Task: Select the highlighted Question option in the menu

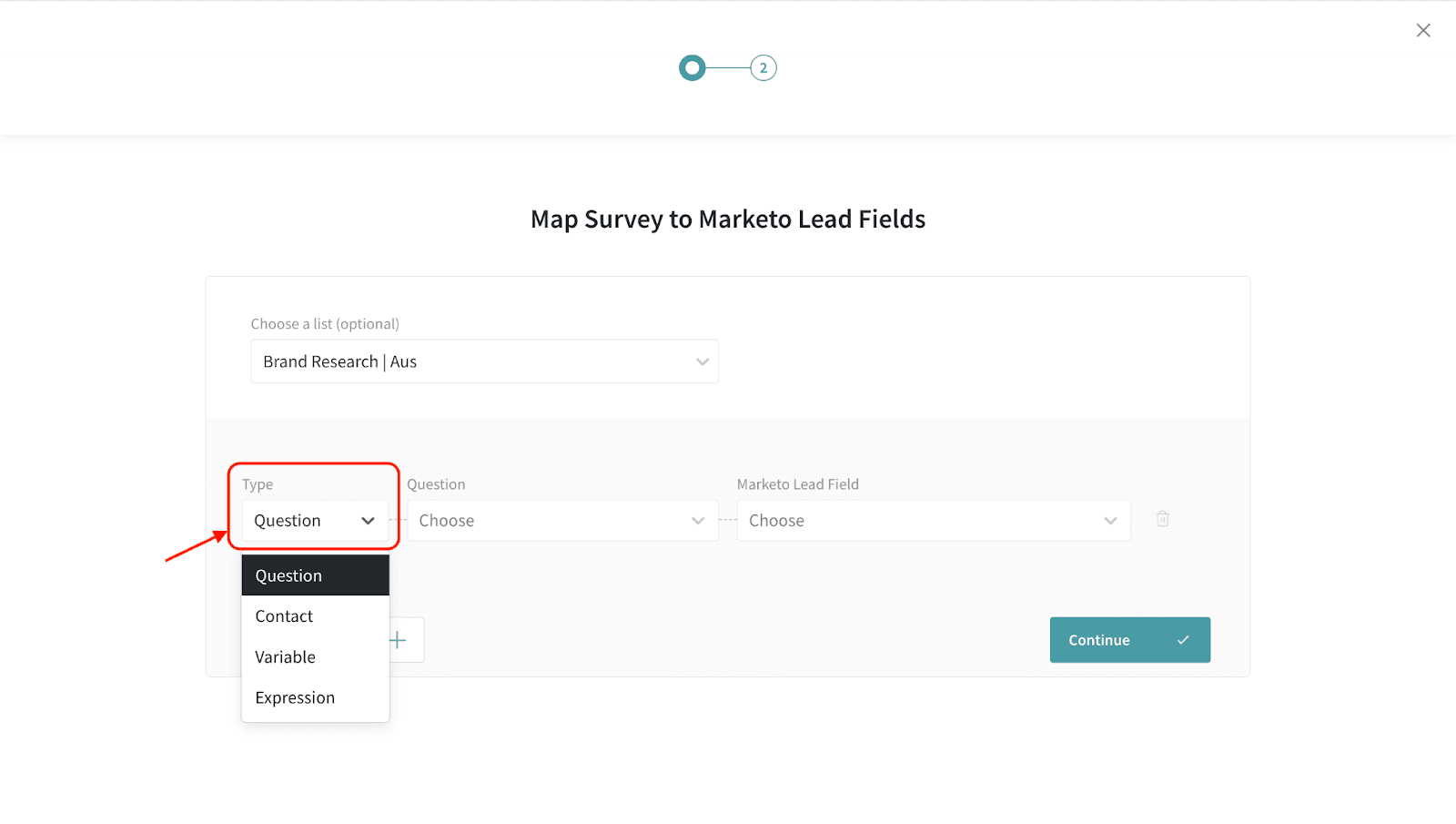Action: coord(315,575)
